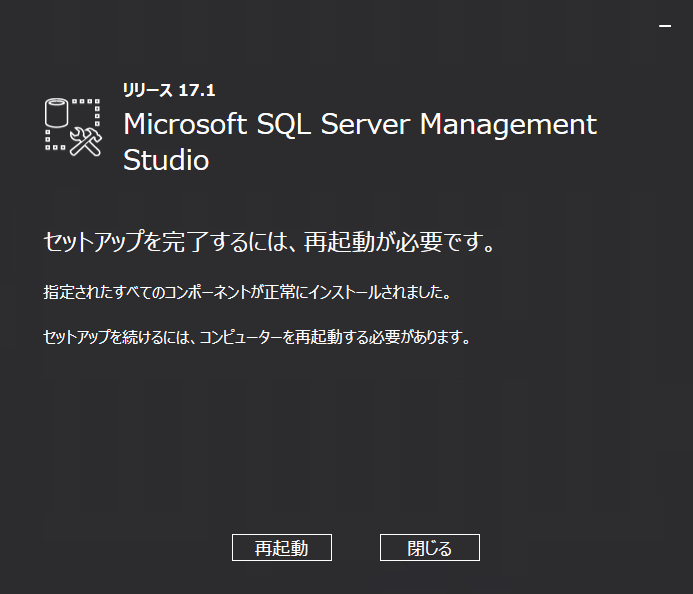The width and height of the screenshot is (693, 594).
Task: Click the SQL Server Management Studio logo icon
Action: click(x=73, y=127)
